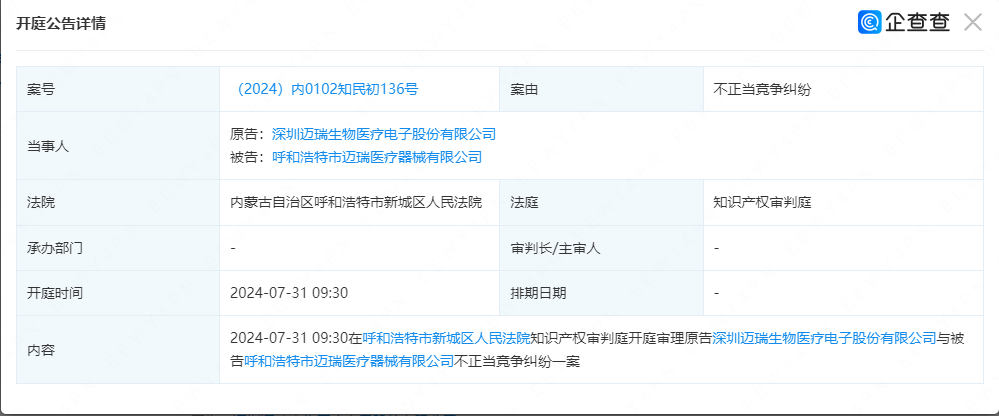The width and height of the screenshot is (999, 416).
Task: Click the 法庭 label cell
Action: click(x=601, y=203)
